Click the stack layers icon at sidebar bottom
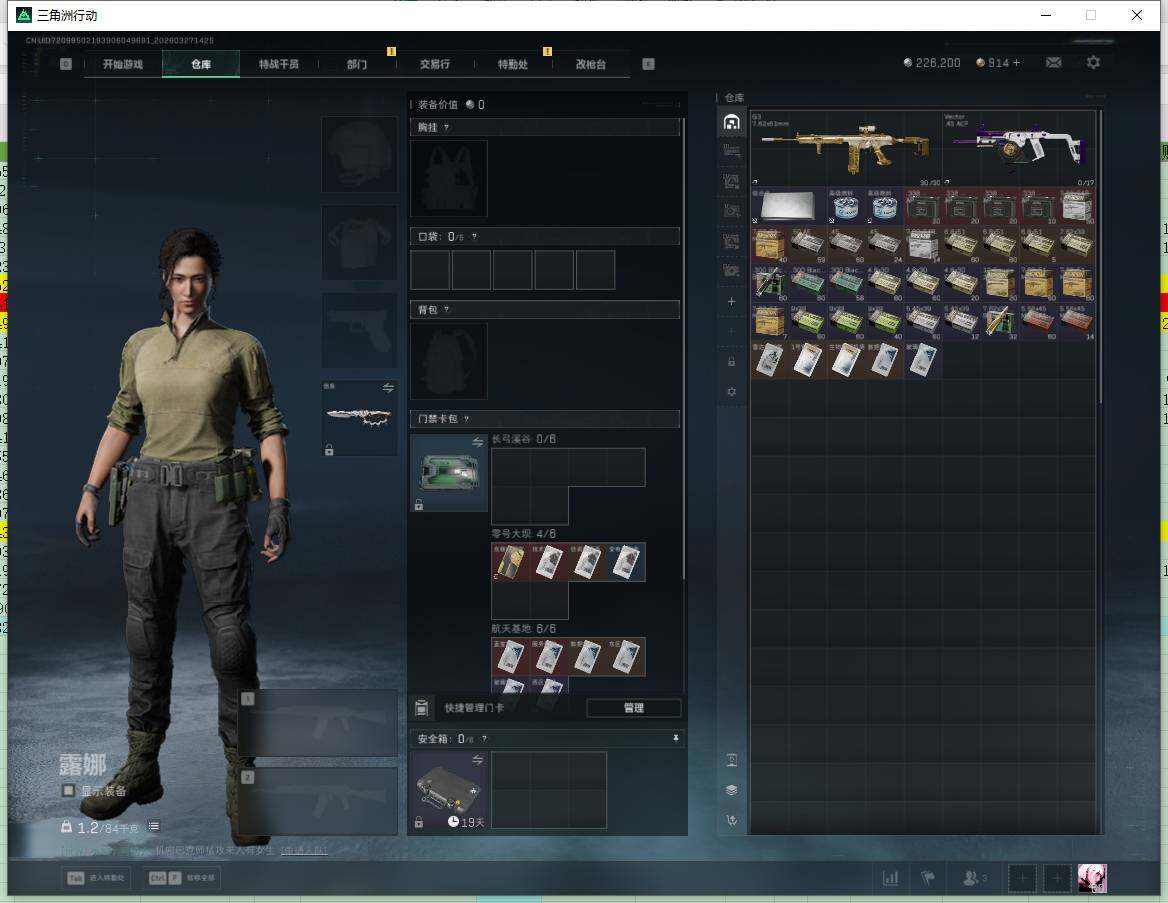 731,790
